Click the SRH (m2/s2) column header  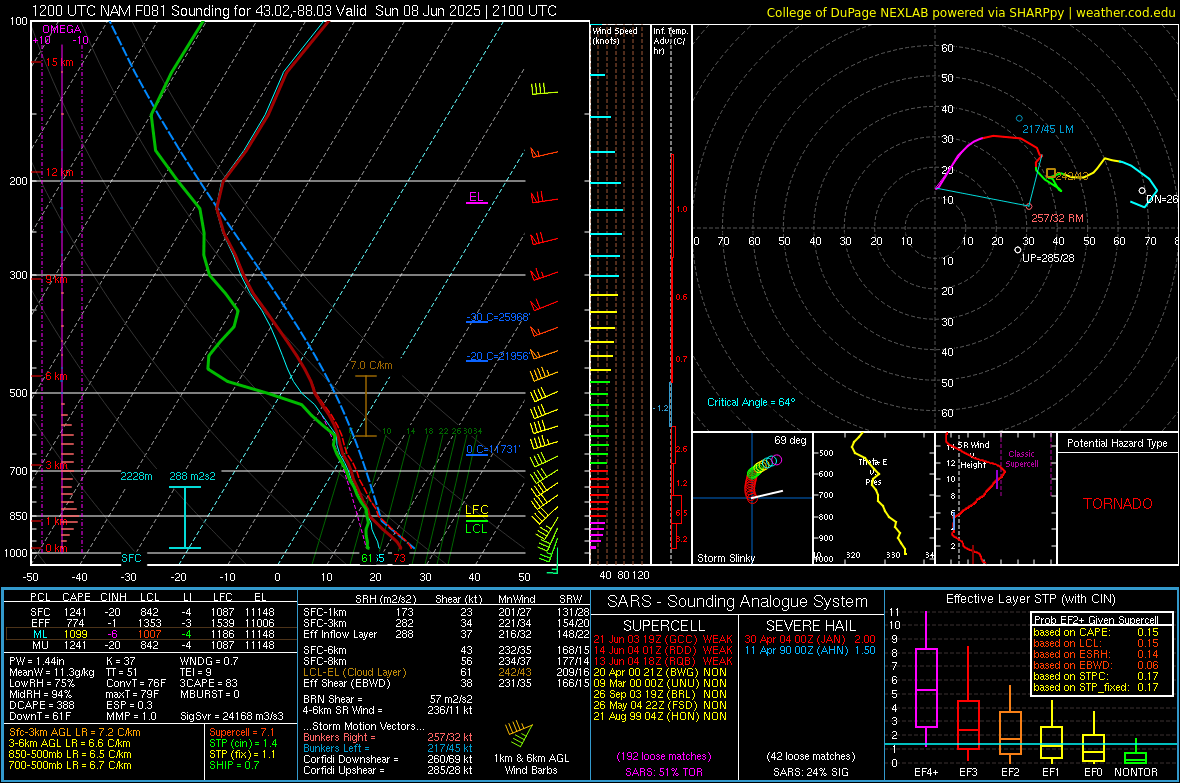[387, 599]
